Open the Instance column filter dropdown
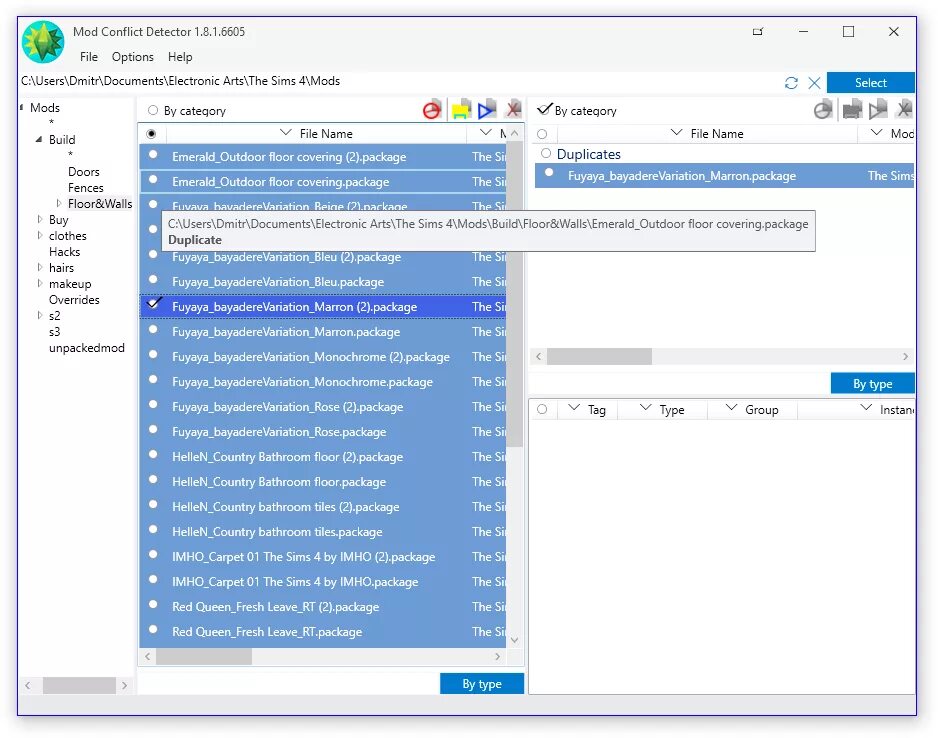This screenshot has width=938, height=738. tap(866, 408)
